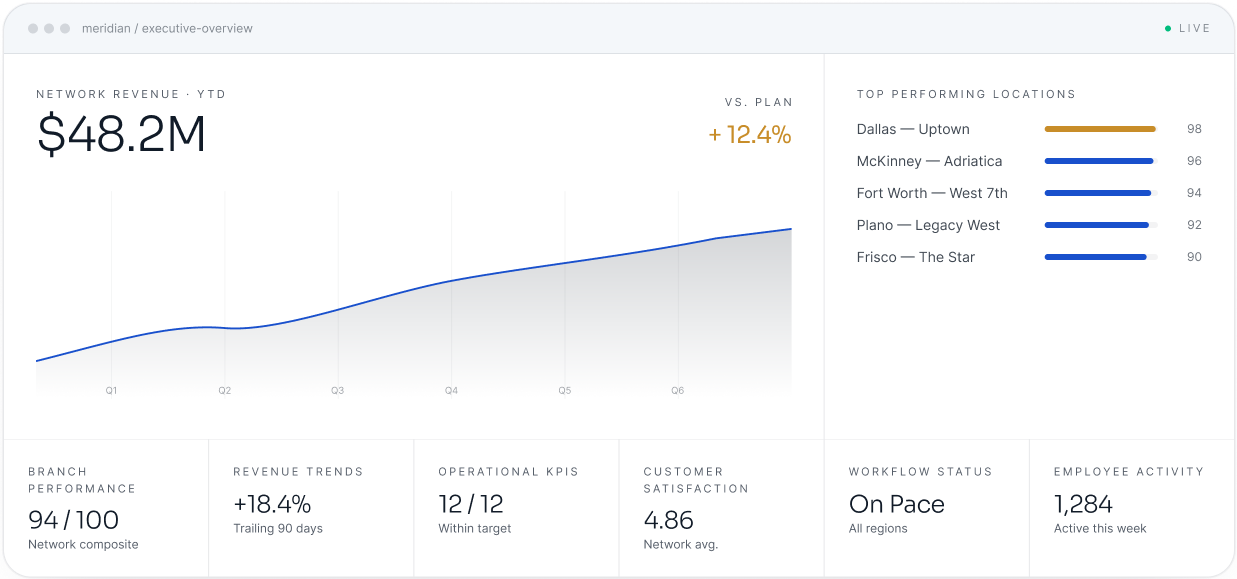
Task: Select the +12.4% versus plan value
Action: [x=750, y=135]
